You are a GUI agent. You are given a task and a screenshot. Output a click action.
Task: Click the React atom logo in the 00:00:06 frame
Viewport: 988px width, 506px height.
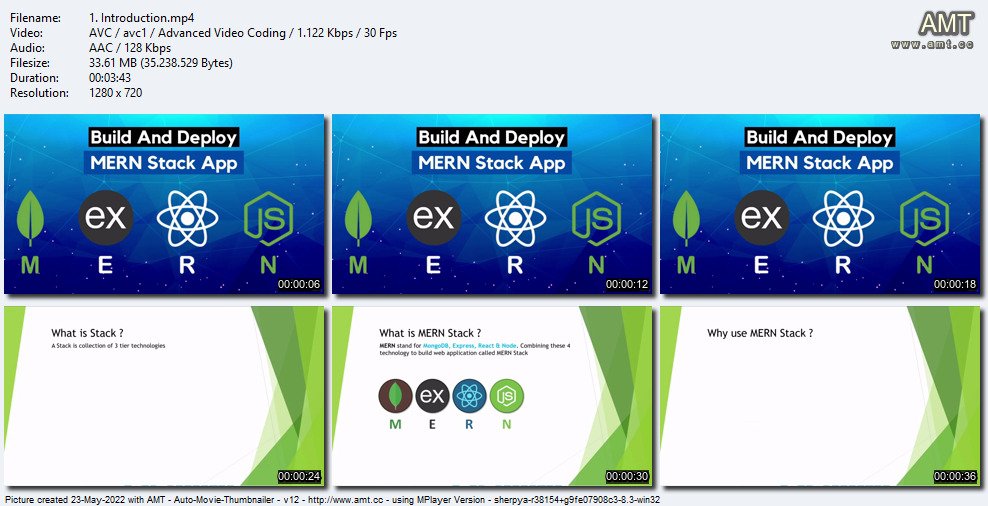pyautogui.click(x=187, y=218)
